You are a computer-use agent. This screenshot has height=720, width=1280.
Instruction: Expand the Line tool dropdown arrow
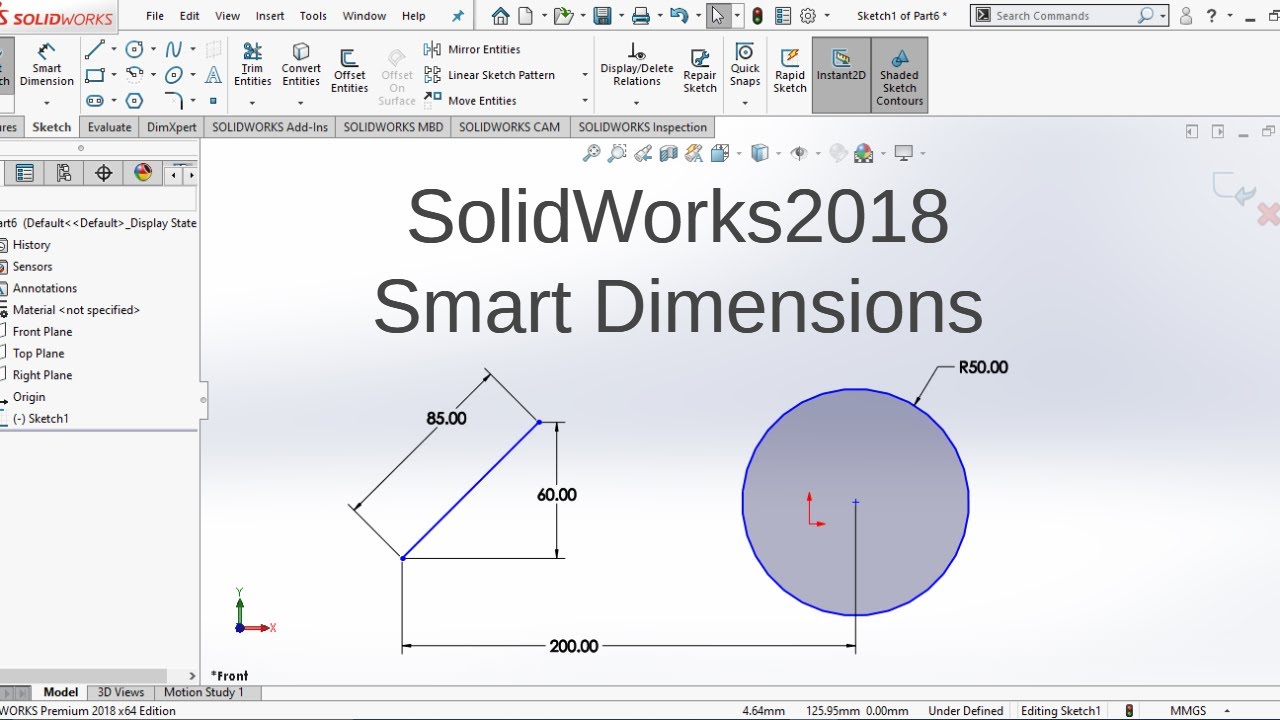(113, 49)
